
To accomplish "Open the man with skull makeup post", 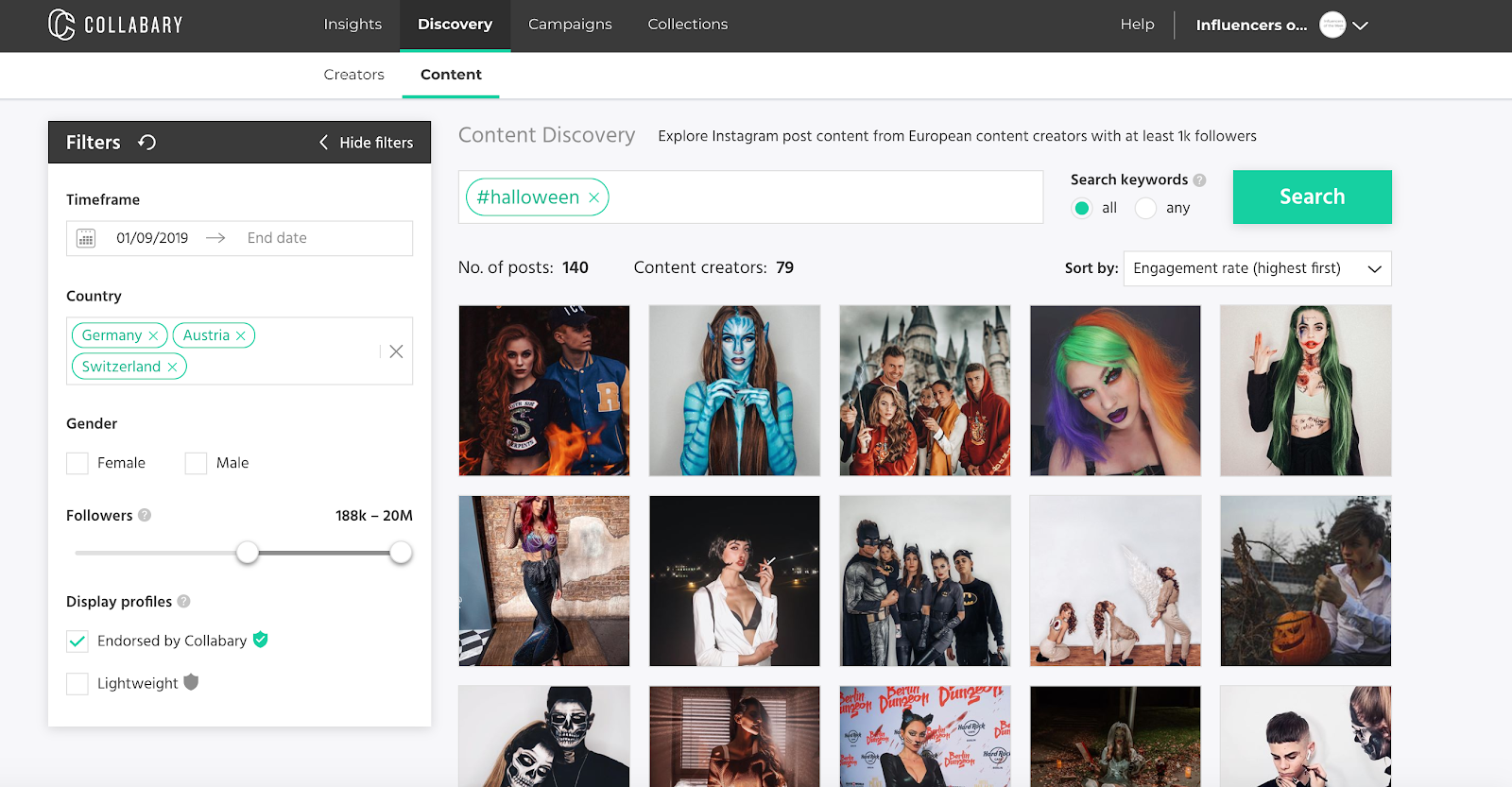I will (x=1306, y=737).
